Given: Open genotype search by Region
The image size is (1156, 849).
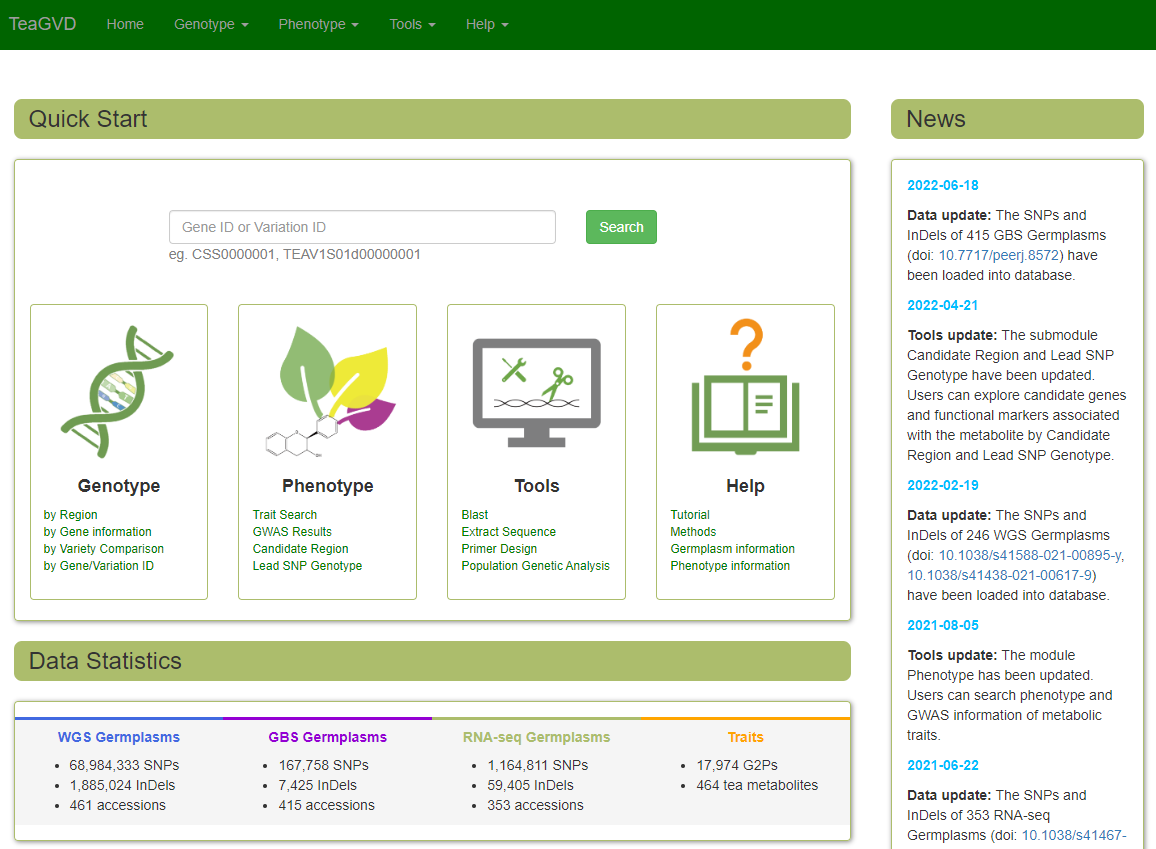Looking at the screenshot, I should pos(71,515).
